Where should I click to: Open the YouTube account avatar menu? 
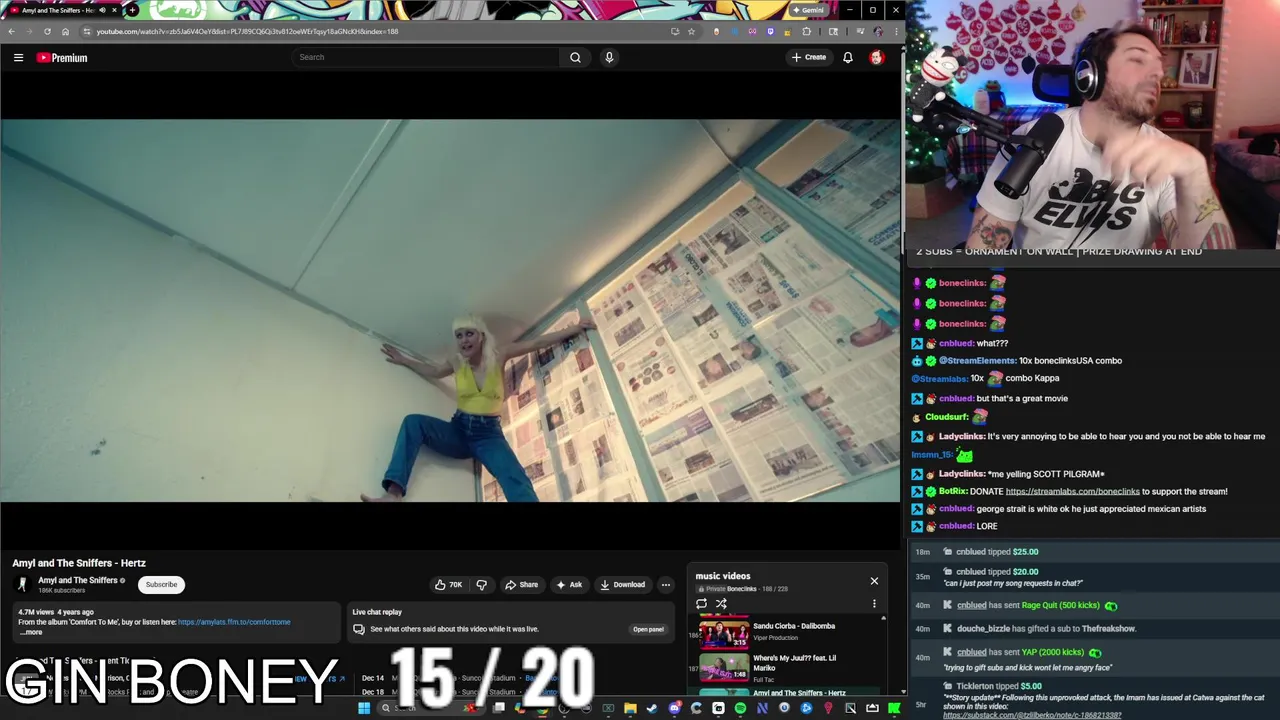877,57
